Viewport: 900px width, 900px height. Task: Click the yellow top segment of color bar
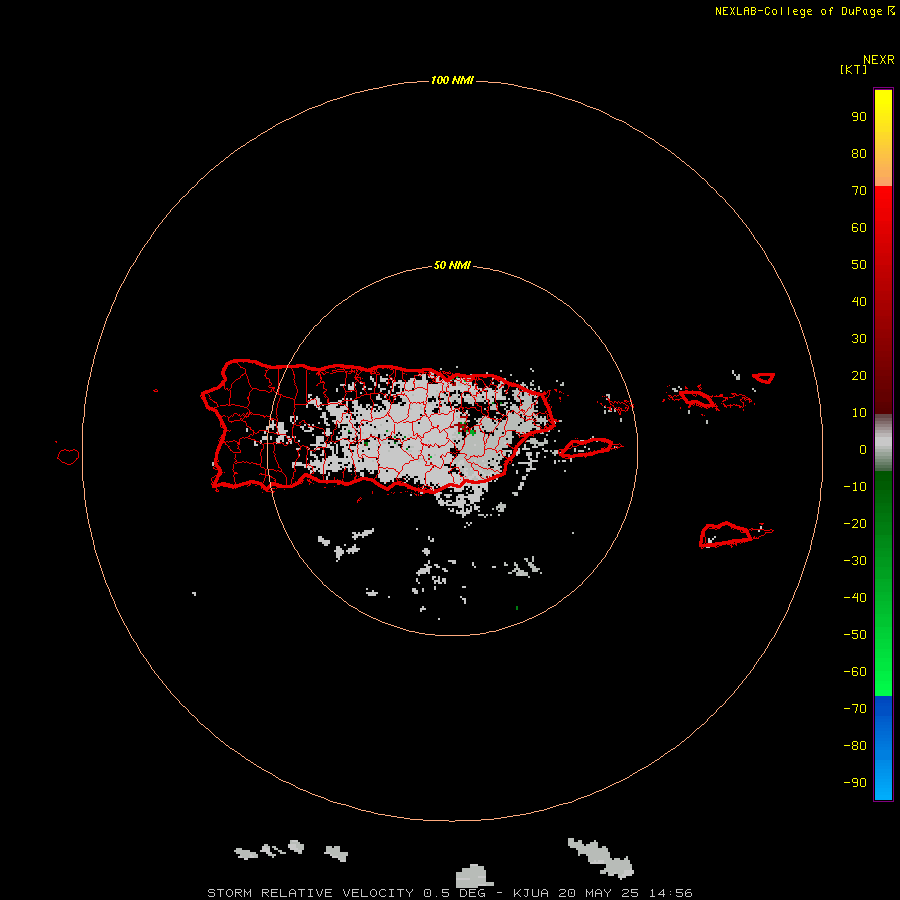pyautogui.click(x=883, y=138)
